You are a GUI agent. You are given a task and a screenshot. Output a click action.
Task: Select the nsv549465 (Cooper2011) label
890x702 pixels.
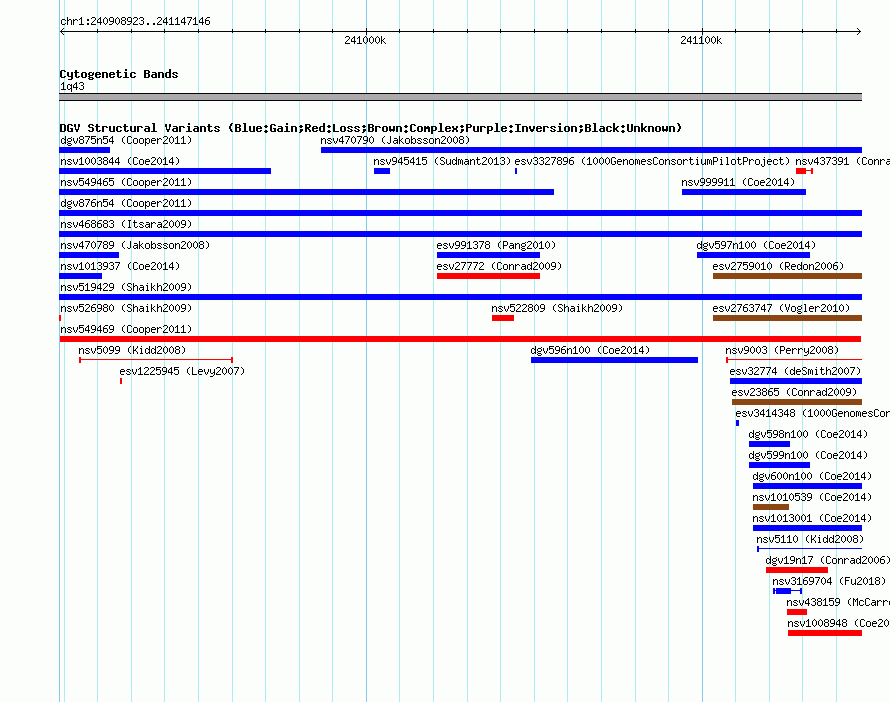[126, 182]
